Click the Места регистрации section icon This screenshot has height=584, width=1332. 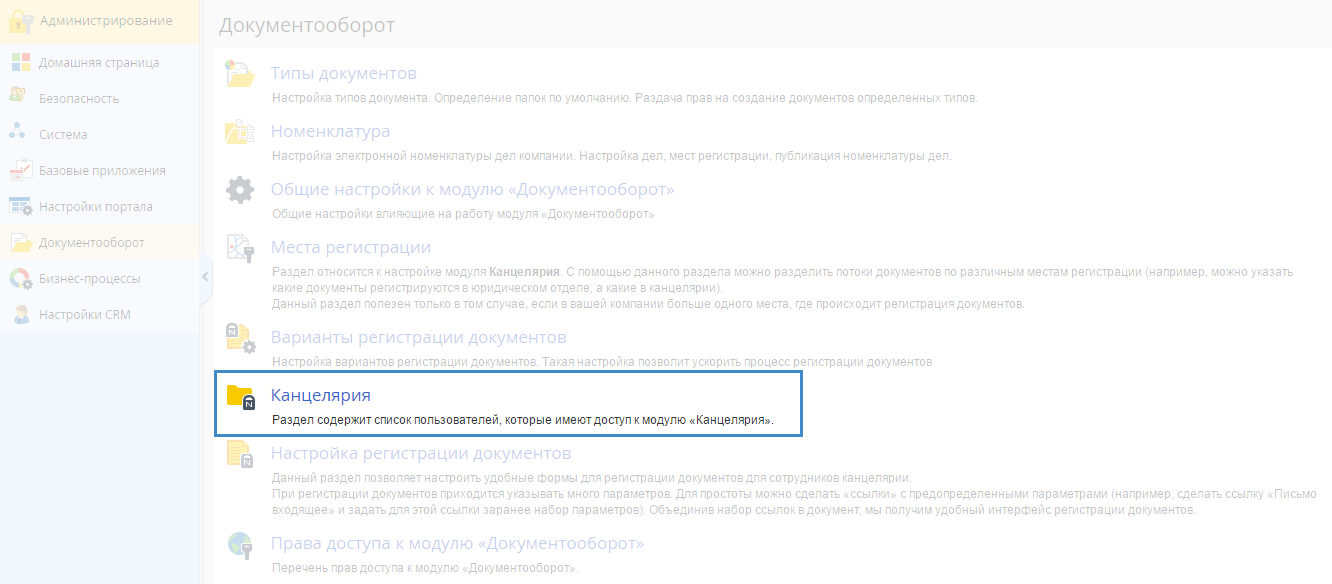[x=240, y=248]
